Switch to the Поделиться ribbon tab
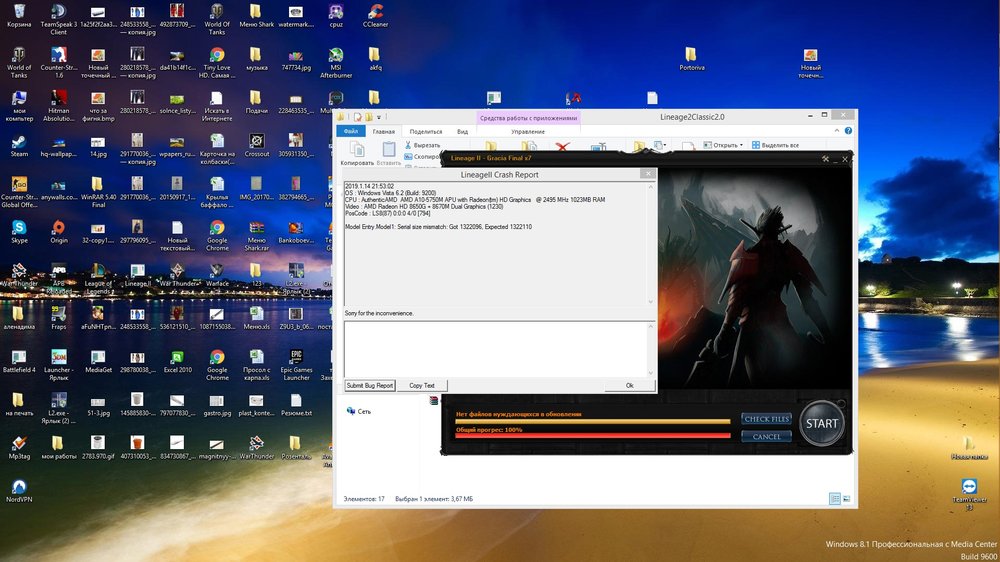This screenshot has width=1000, height=562. (425, 131)
